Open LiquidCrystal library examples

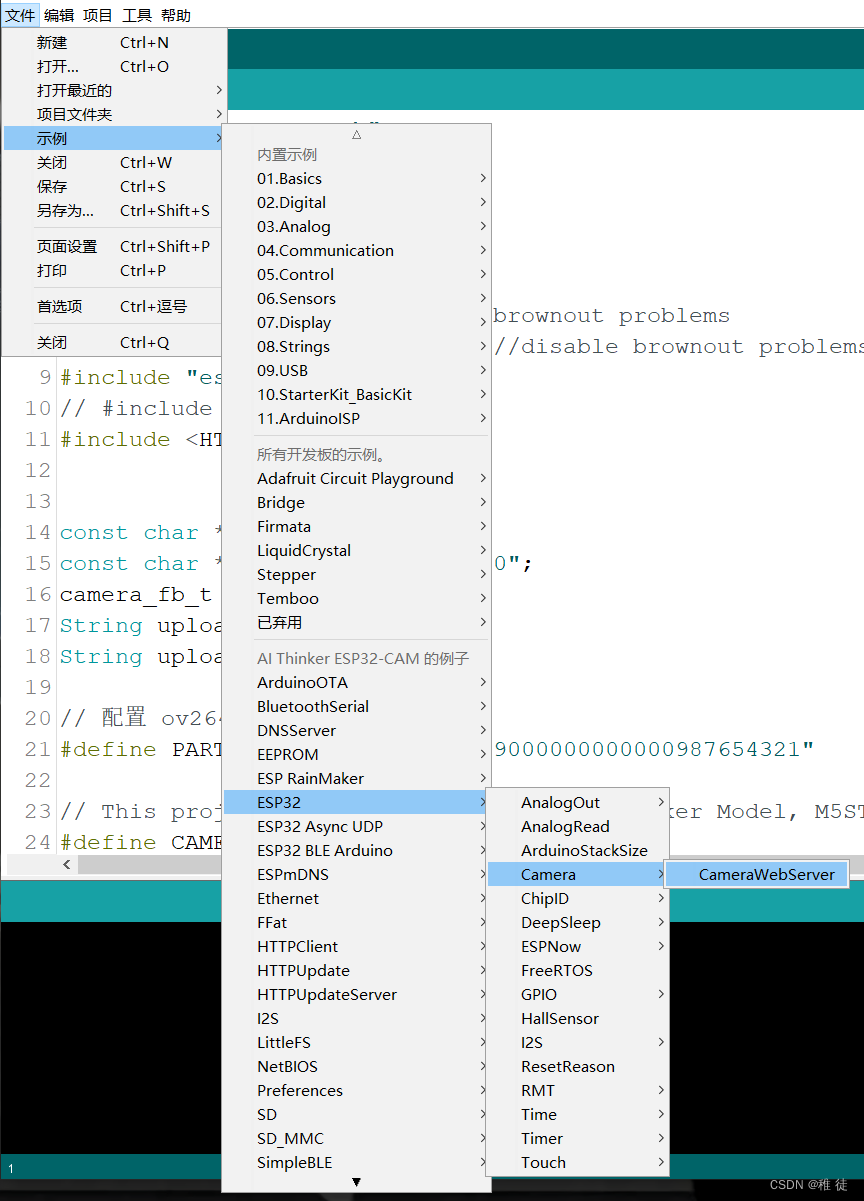click(x=356, y=551)
